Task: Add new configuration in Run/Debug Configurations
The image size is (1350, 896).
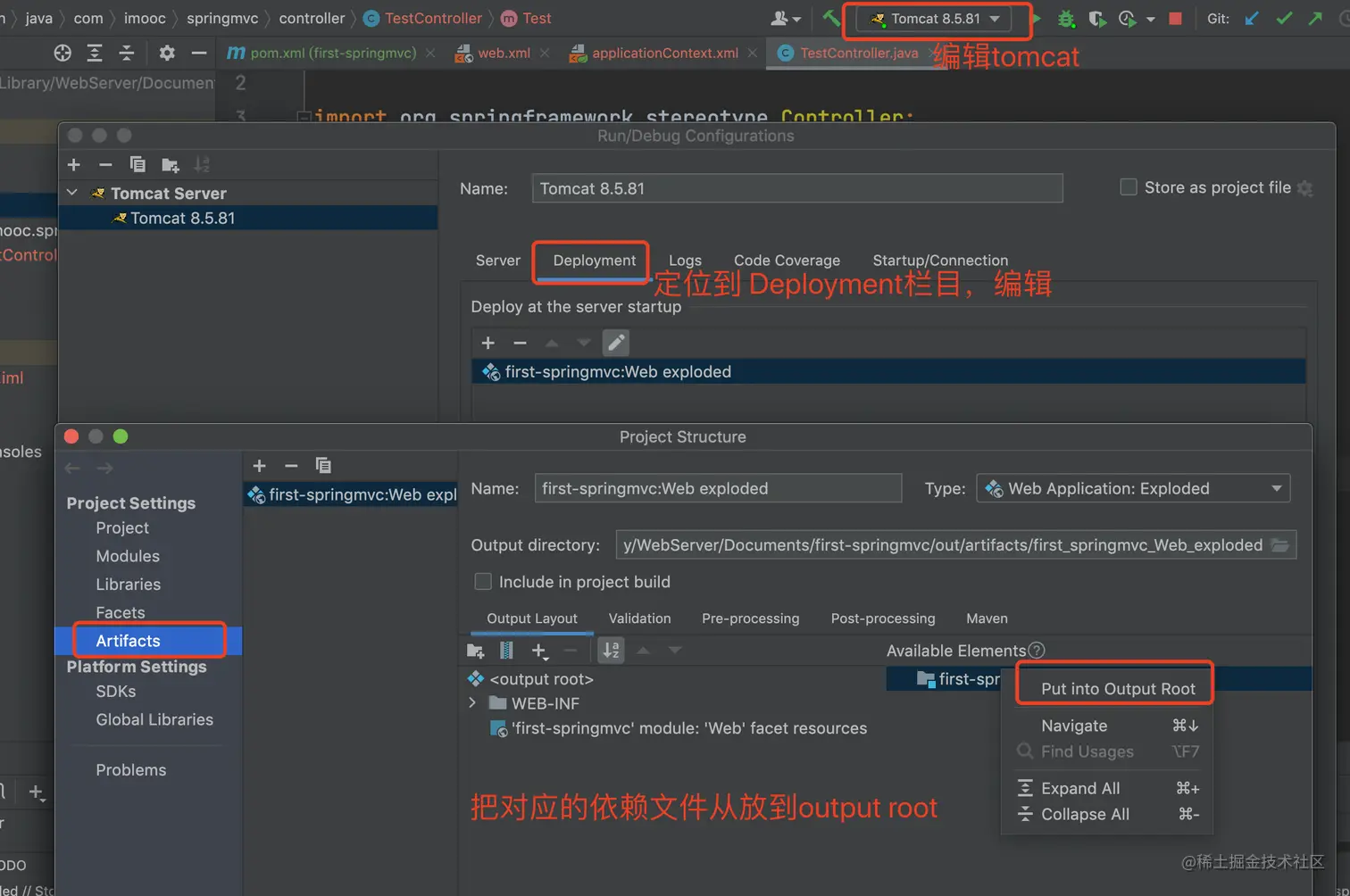Action: (74, 164)
